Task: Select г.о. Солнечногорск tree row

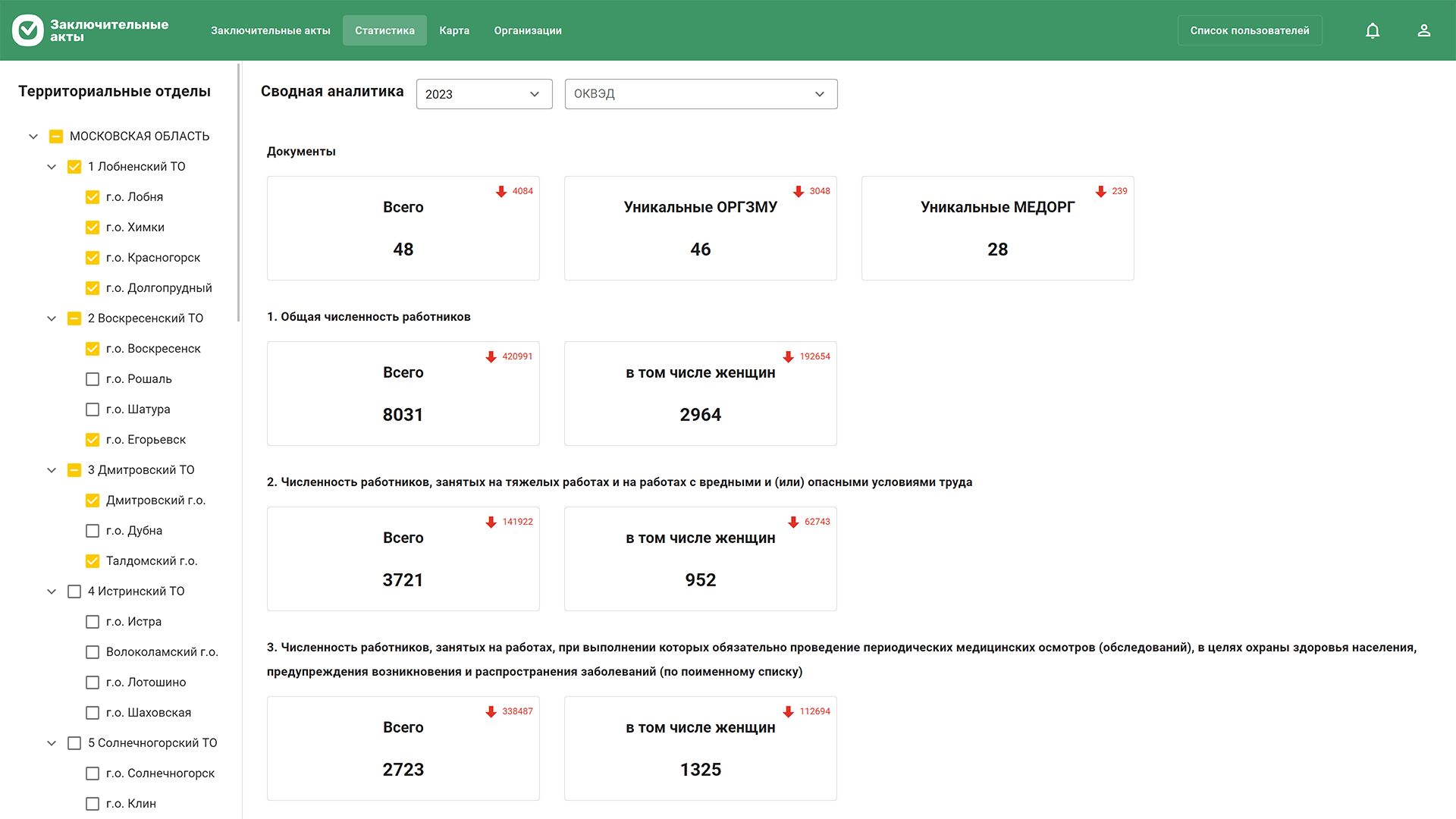Action: coord(151,773)
